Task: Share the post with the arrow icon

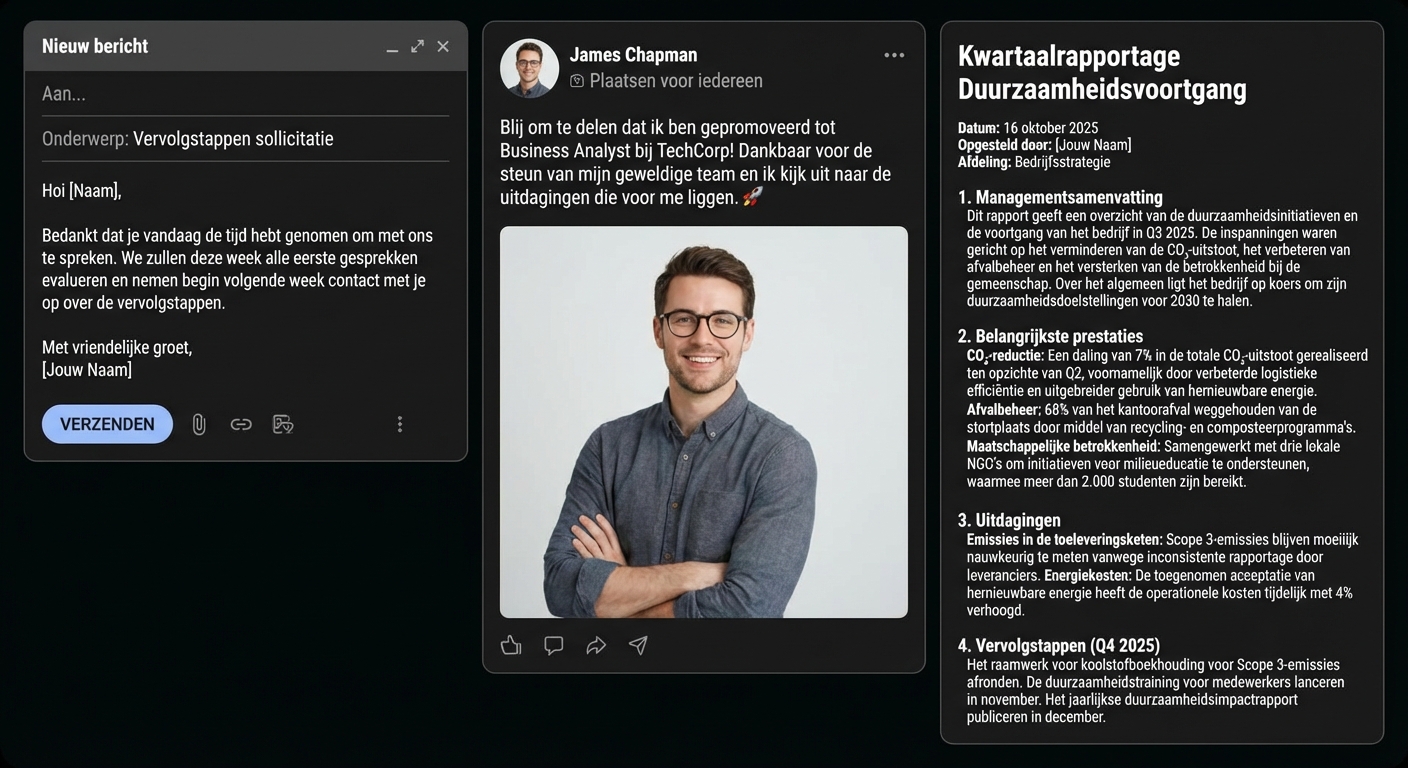Action: coord(596,645)
